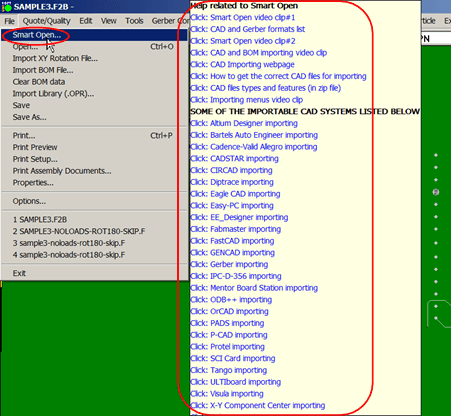Open the Edit menu
The image size is (451, 416).
click(x=86, y=21)
